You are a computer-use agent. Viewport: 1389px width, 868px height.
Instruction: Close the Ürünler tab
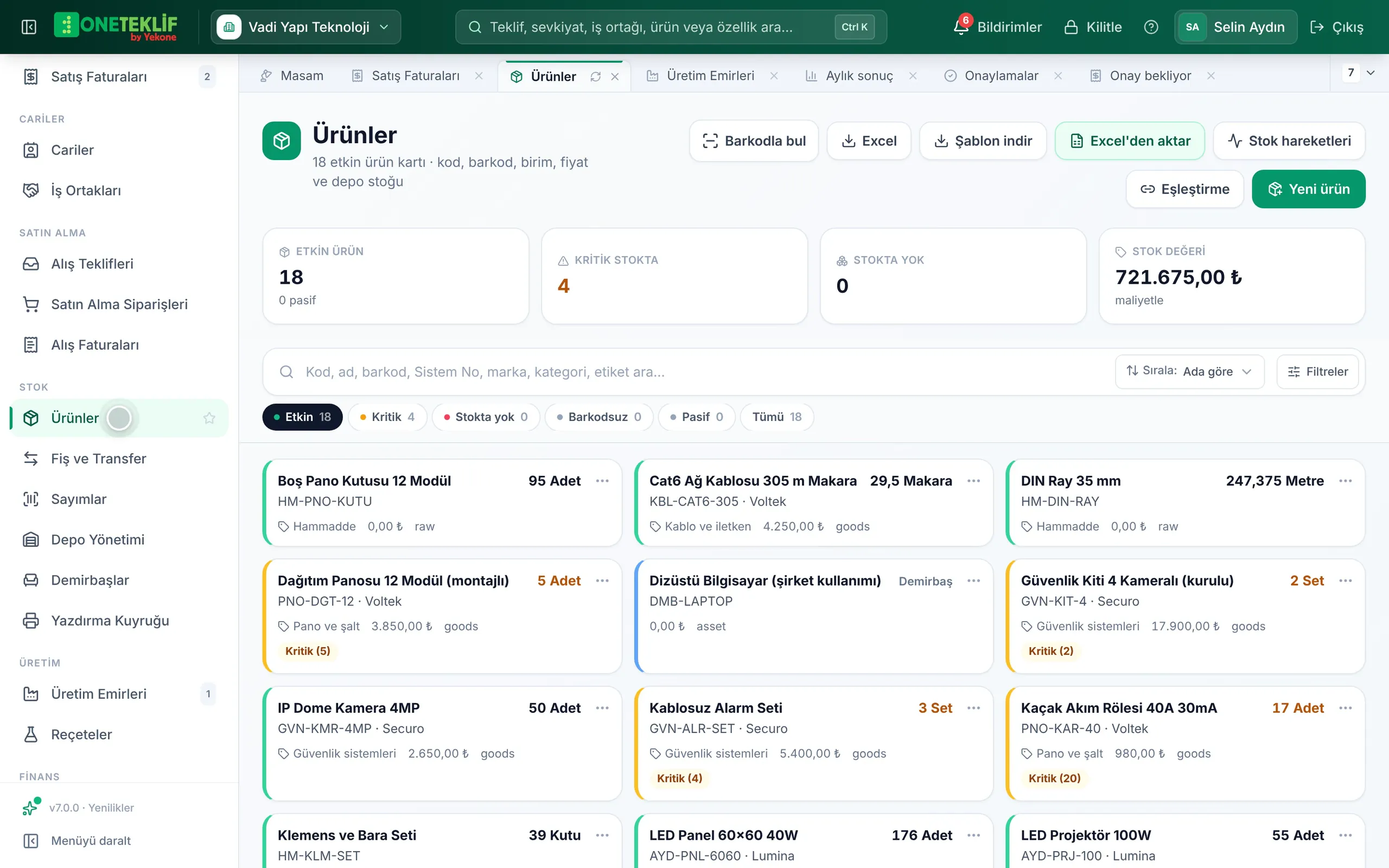pos(615,76)
